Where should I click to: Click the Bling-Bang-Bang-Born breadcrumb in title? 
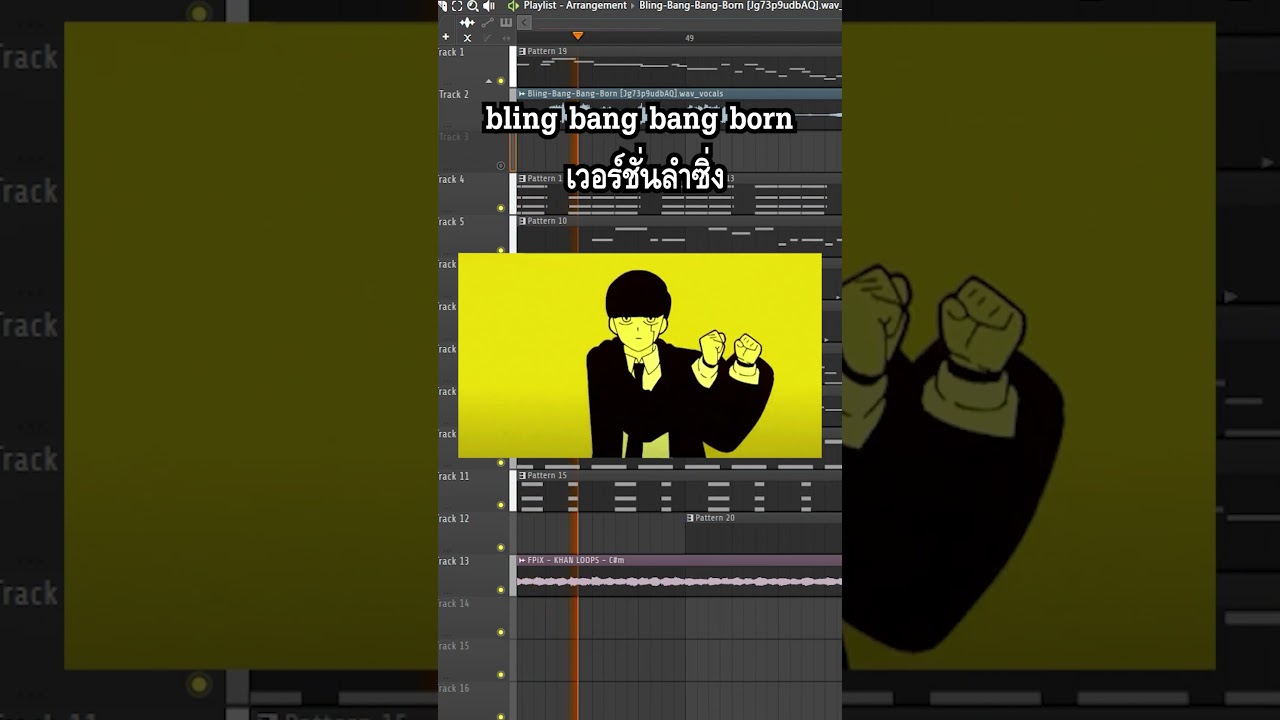coord(740,6)
